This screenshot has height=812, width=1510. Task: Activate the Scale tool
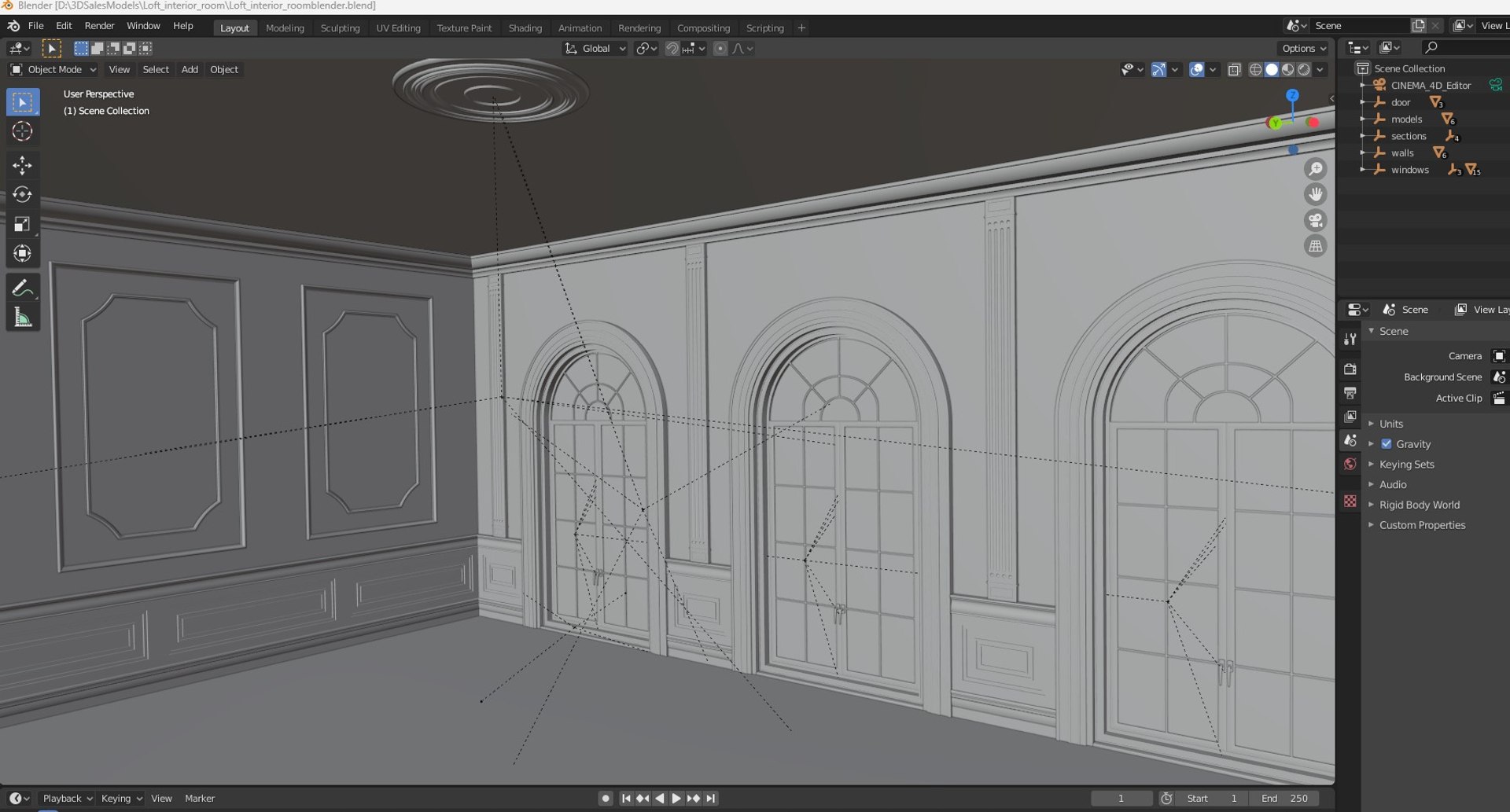[x=22, y=224]
